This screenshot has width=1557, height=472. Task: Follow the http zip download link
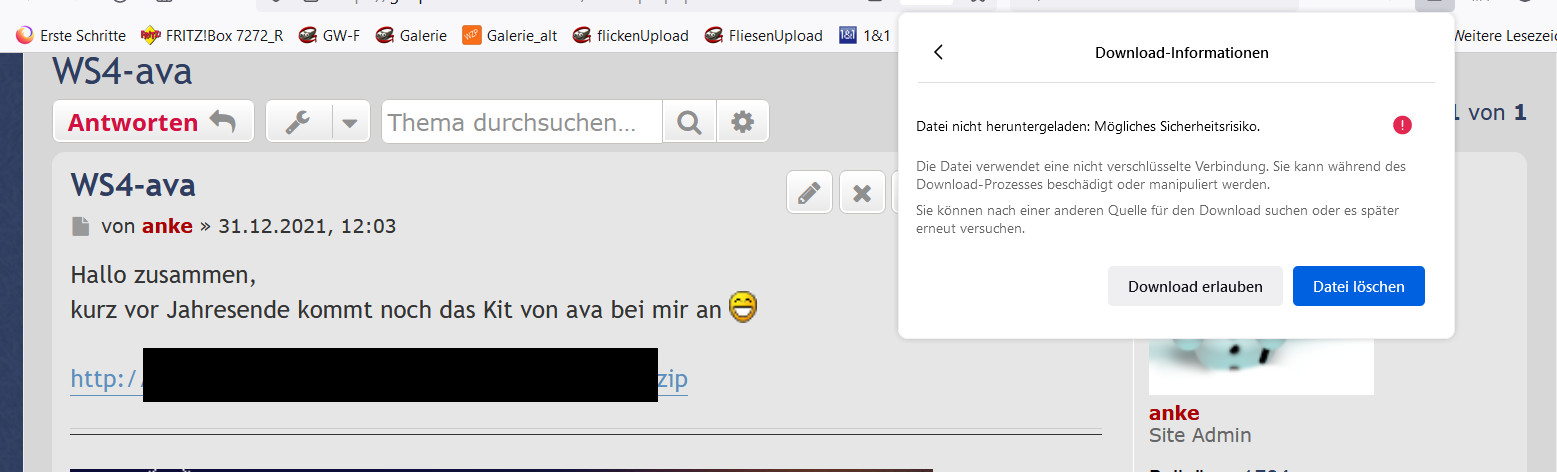379,379
